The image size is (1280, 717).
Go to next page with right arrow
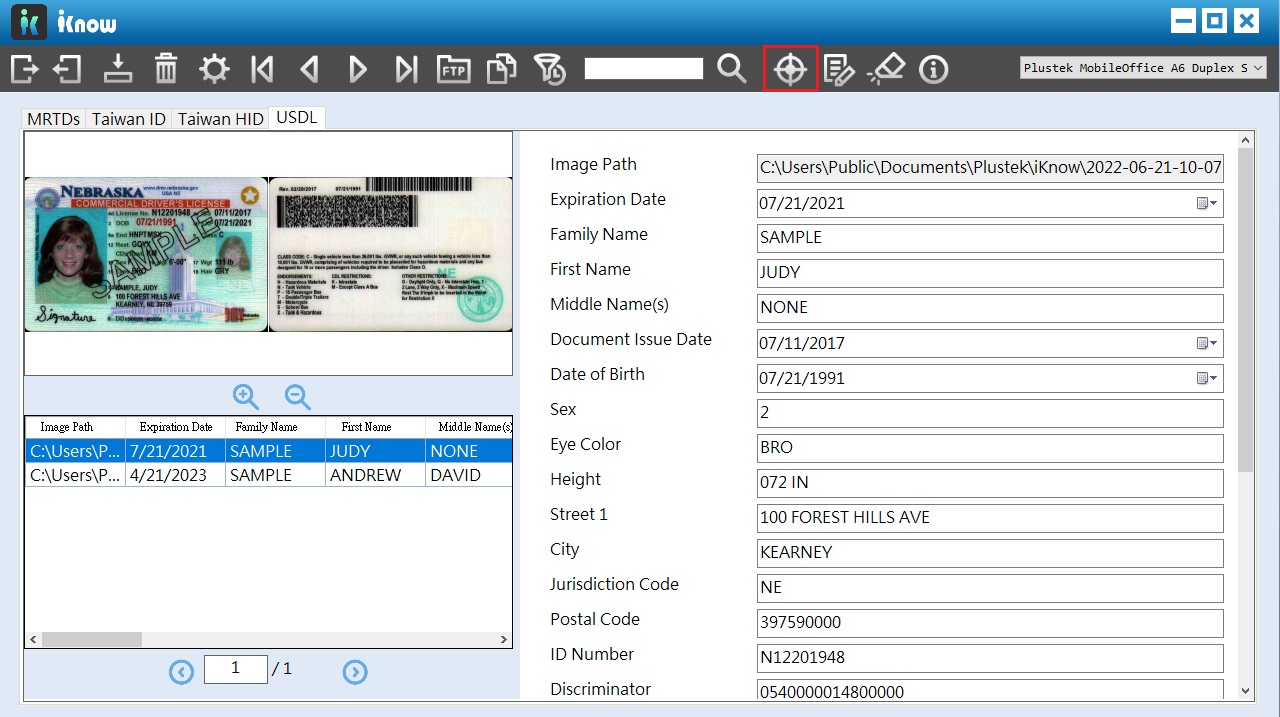pos(355,672)
